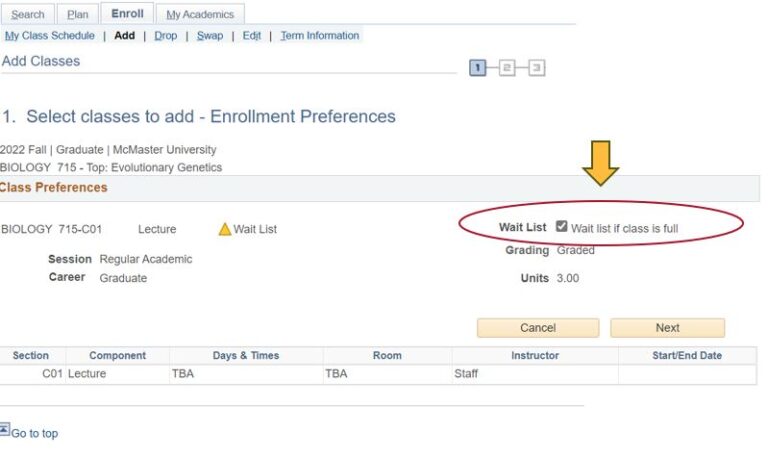Screen dimensions: 768x457
Task: Click the Go to top arrow icon
Action: [x=5, y=430]
